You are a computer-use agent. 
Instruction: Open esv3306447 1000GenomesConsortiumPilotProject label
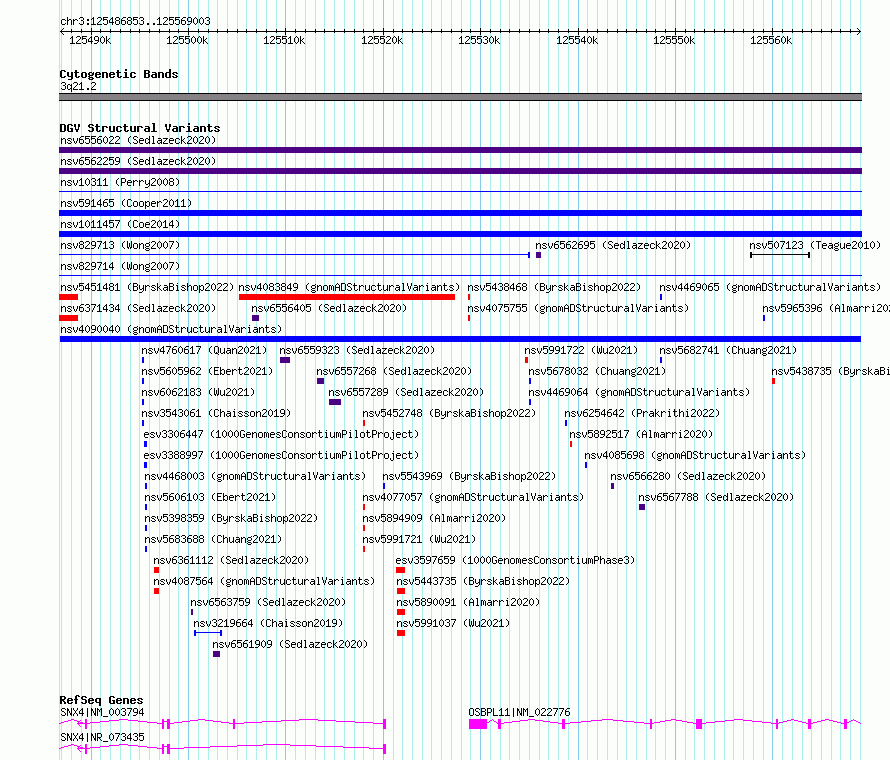click(281, 434)
